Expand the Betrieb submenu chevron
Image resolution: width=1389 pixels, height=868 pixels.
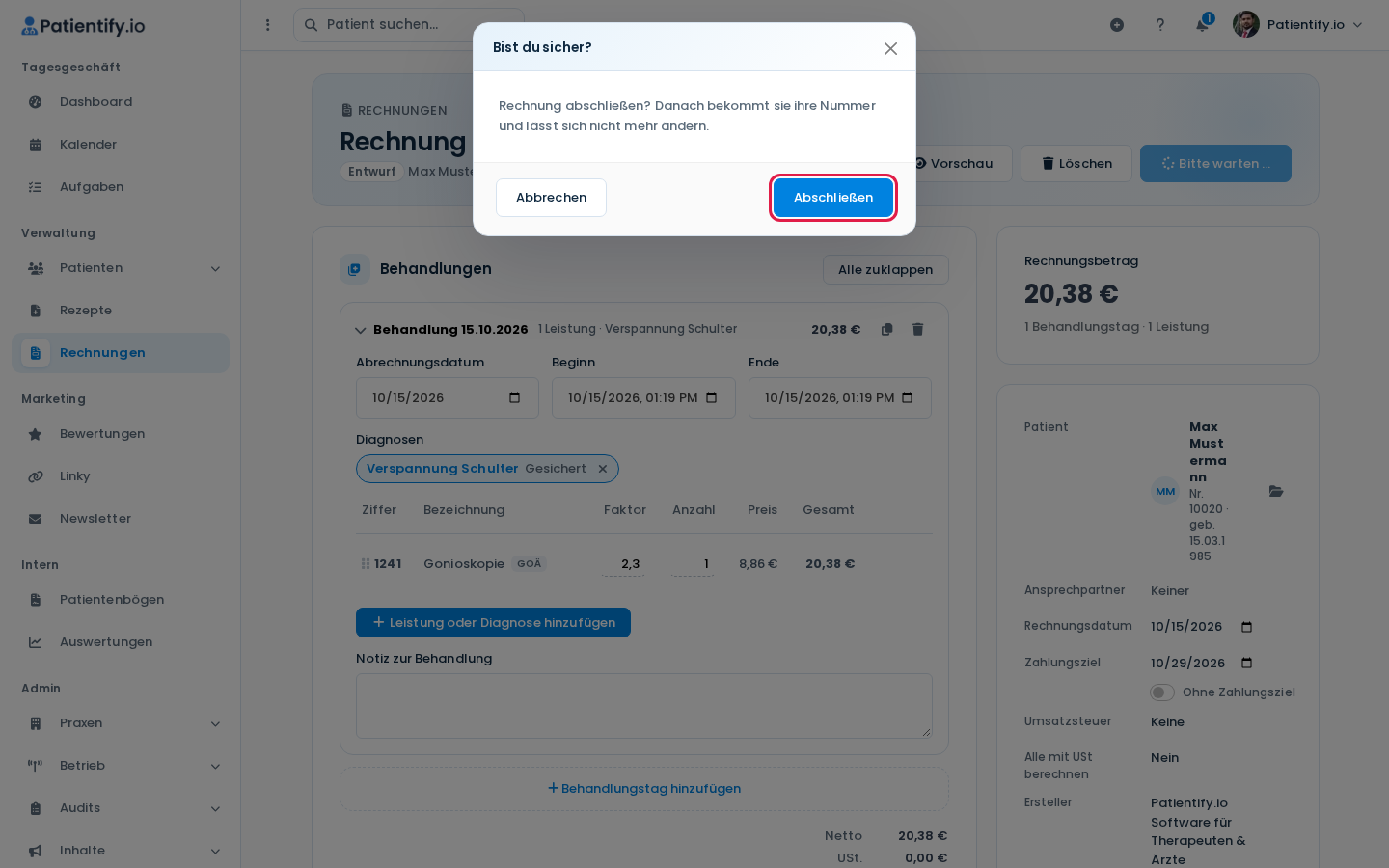215,767
